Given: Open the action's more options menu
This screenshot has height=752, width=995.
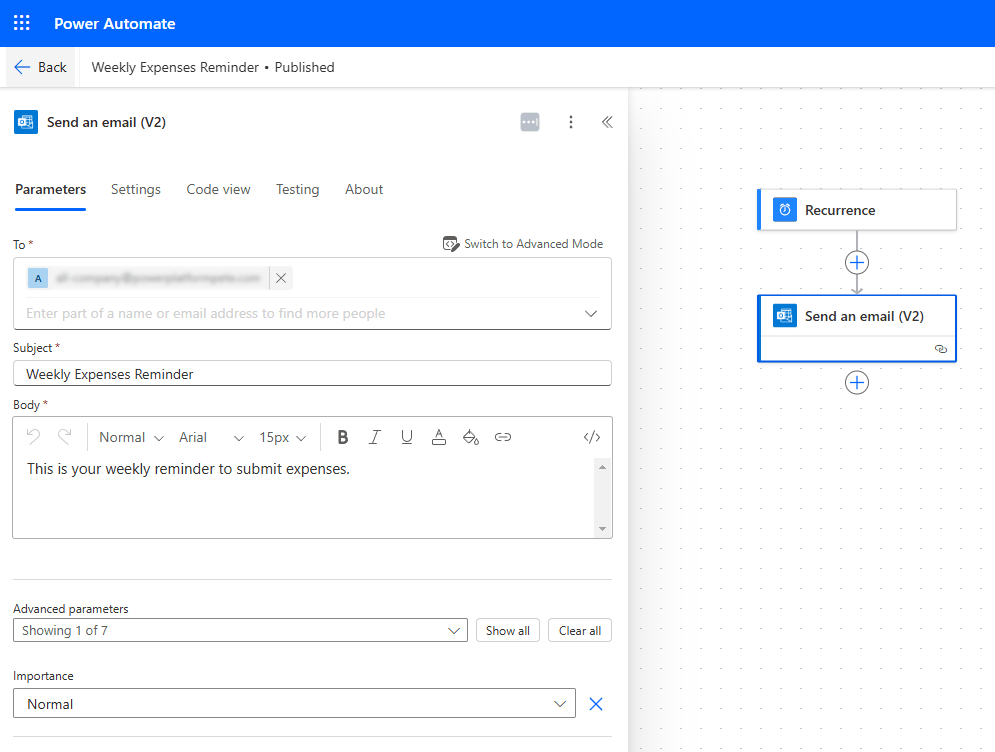Looking at the screenshot, I should [x=571, y=122].
